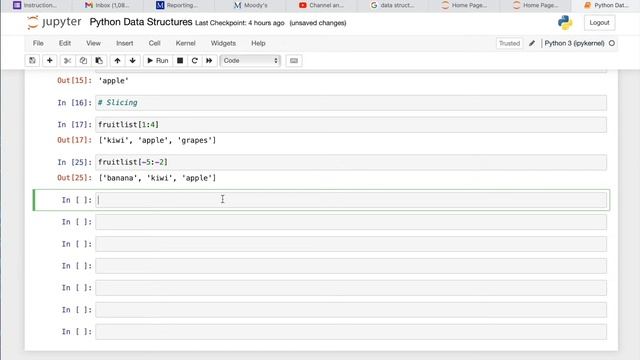Select the 'apple' output of Out[15]
This screenshot has height=360, width=640.
point(114,80)
